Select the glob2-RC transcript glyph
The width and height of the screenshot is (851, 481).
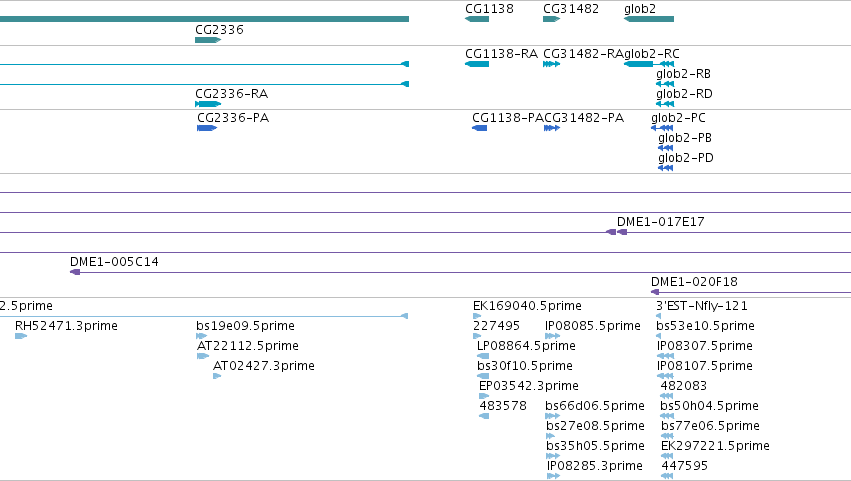point(649,64)
